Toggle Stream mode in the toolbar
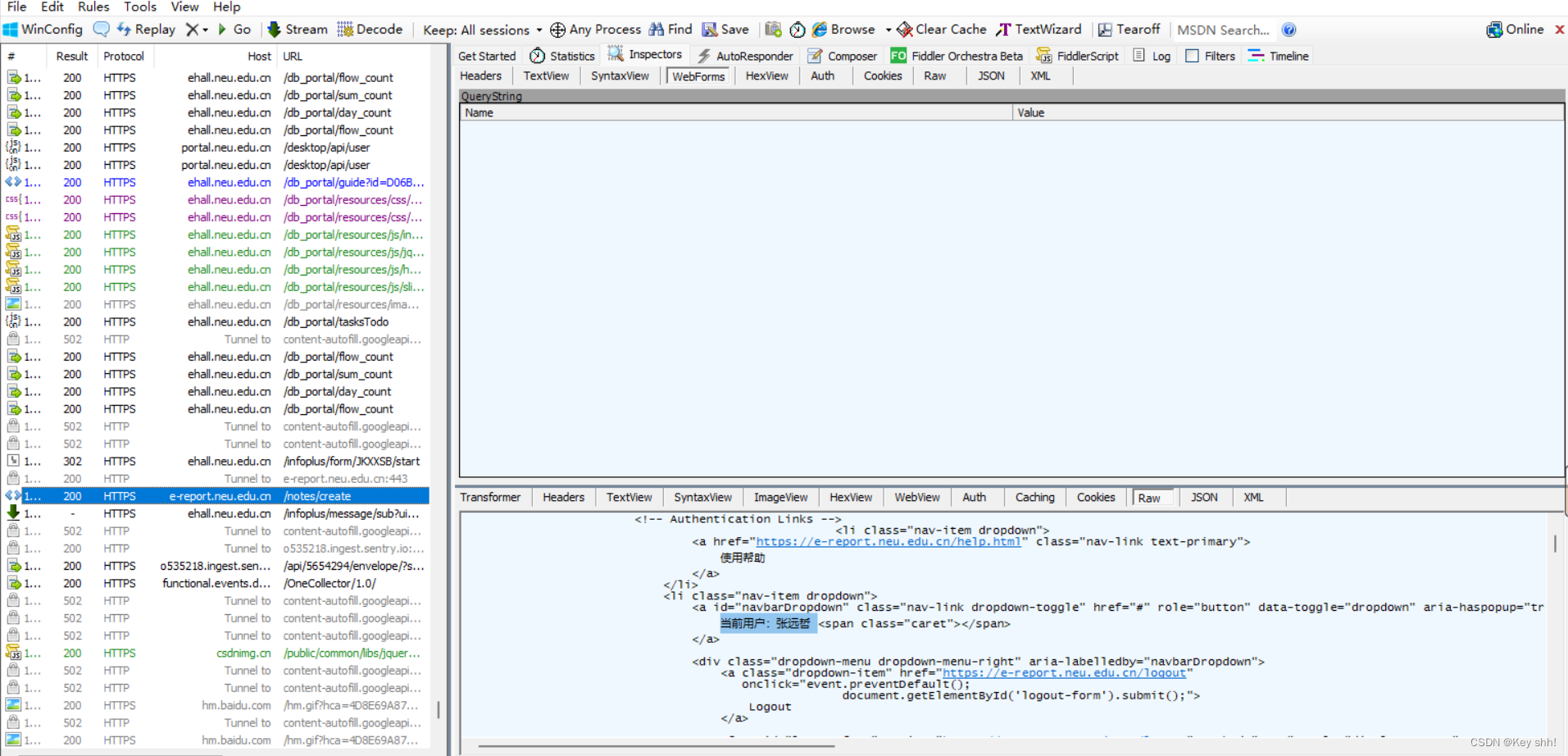The width and height of the screenshot is (1568, 756). pyautogui.click(x=298, y=30)
